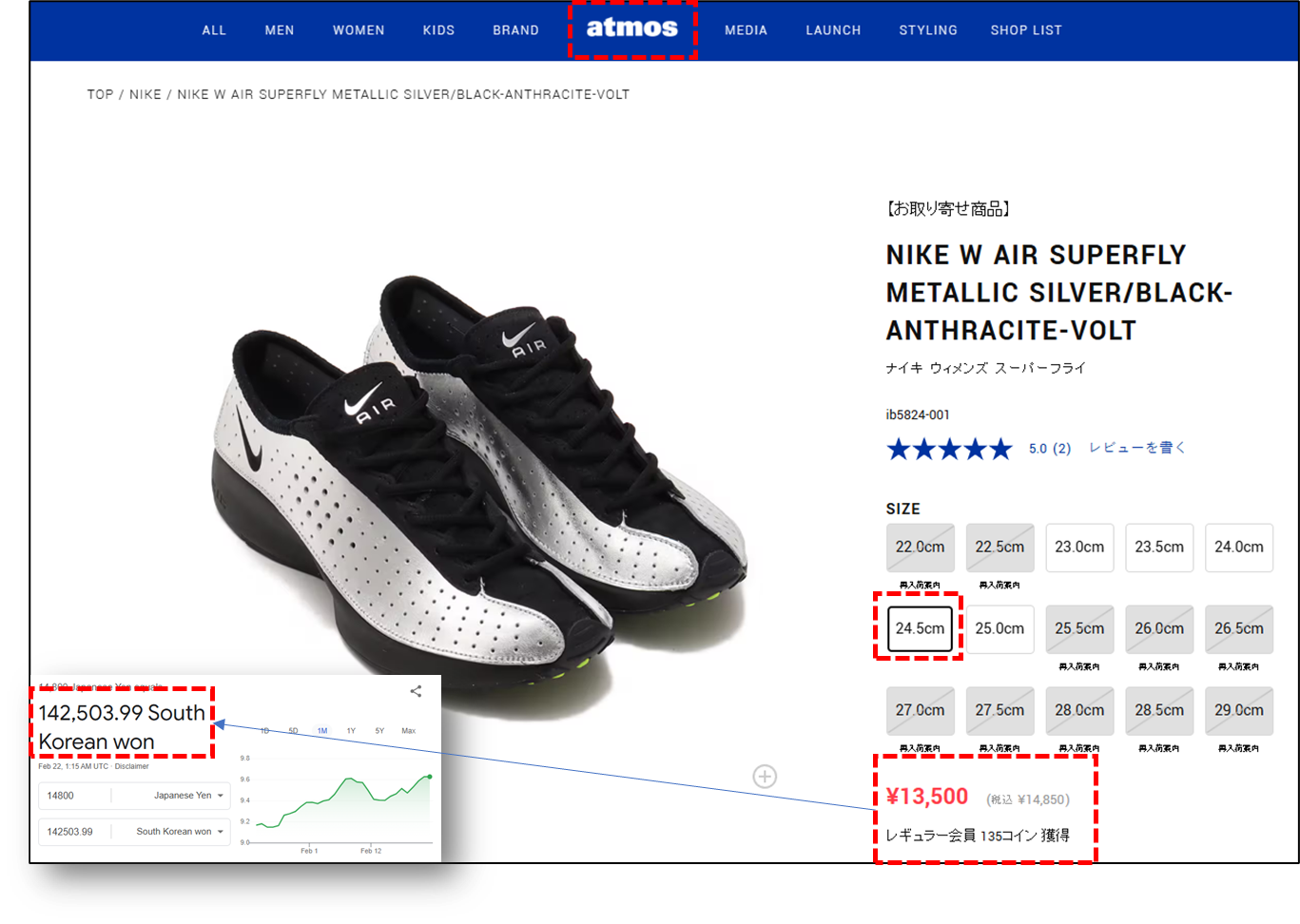The width and height of the screenshot is (1300, 924).
Task: Click product code ib5824-001
Action: tap(918, 415)
